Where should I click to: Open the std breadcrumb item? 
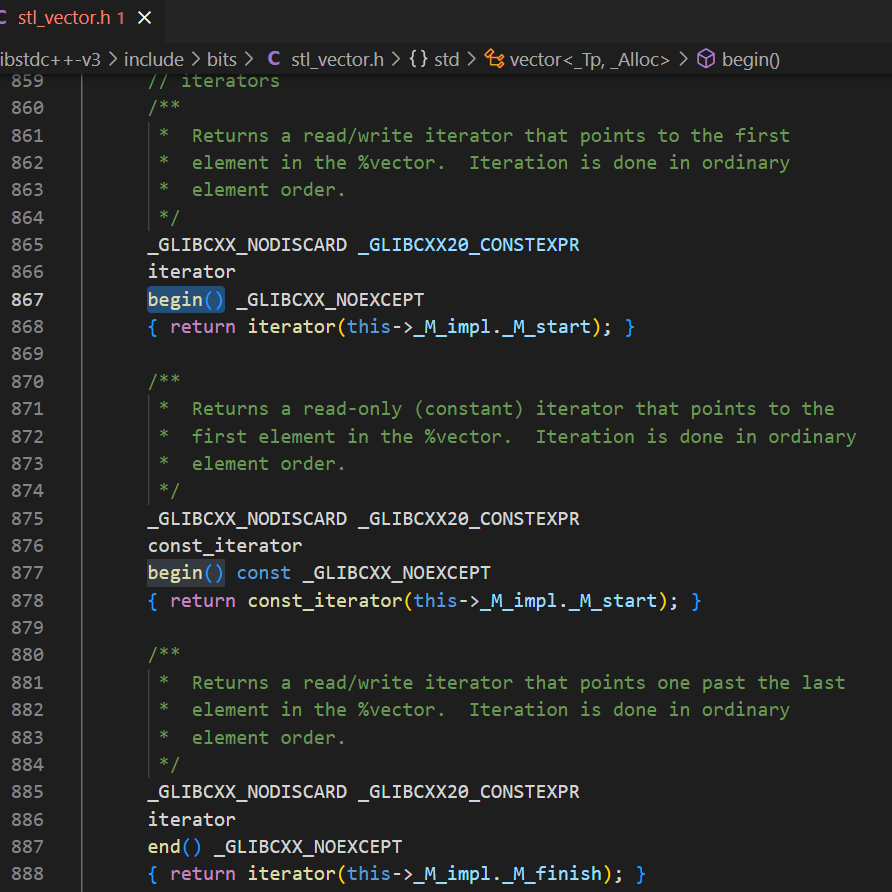point(447,59)
